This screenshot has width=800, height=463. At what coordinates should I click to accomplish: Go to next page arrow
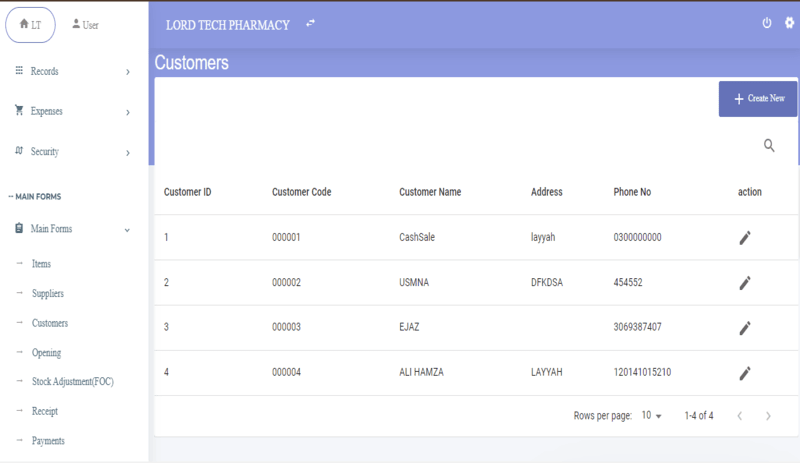[x=768, y=416]
